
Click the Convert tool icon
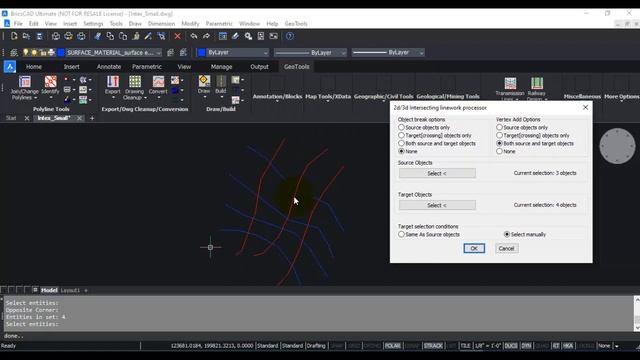[x=158, y=82]
